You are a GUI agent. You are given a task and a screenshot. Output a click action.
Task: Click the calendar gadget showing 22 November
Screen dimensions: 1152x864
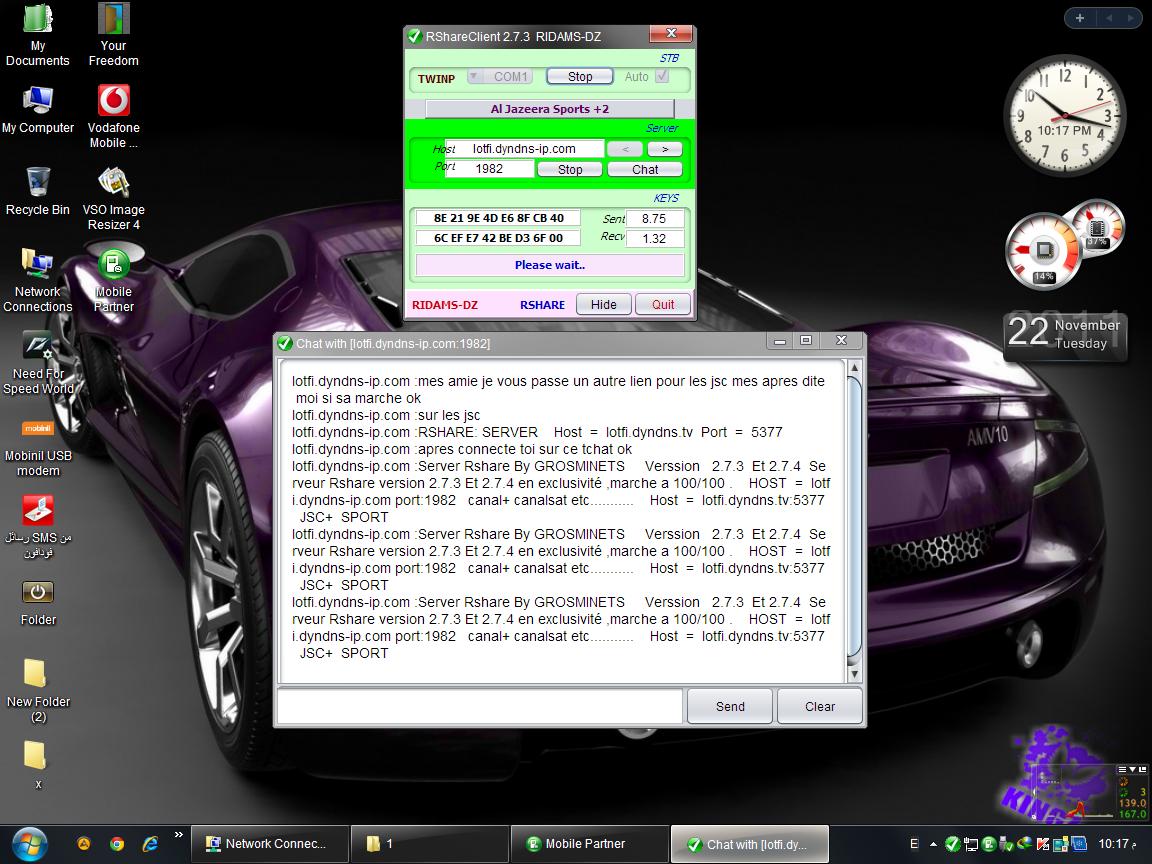(x=1065, y=335)
